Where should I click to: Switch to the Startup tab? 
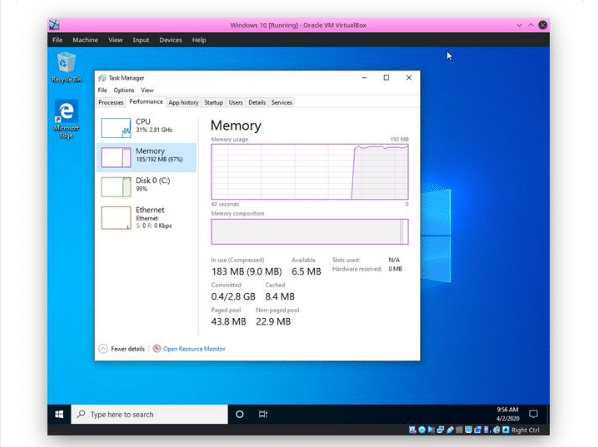214,102
